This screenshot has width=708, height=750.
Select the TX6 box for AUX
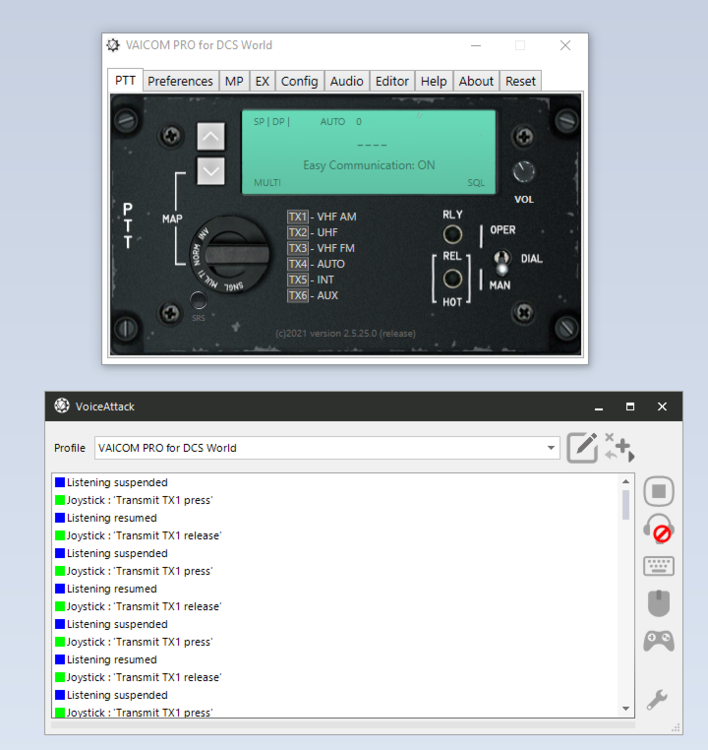point(298,296)
